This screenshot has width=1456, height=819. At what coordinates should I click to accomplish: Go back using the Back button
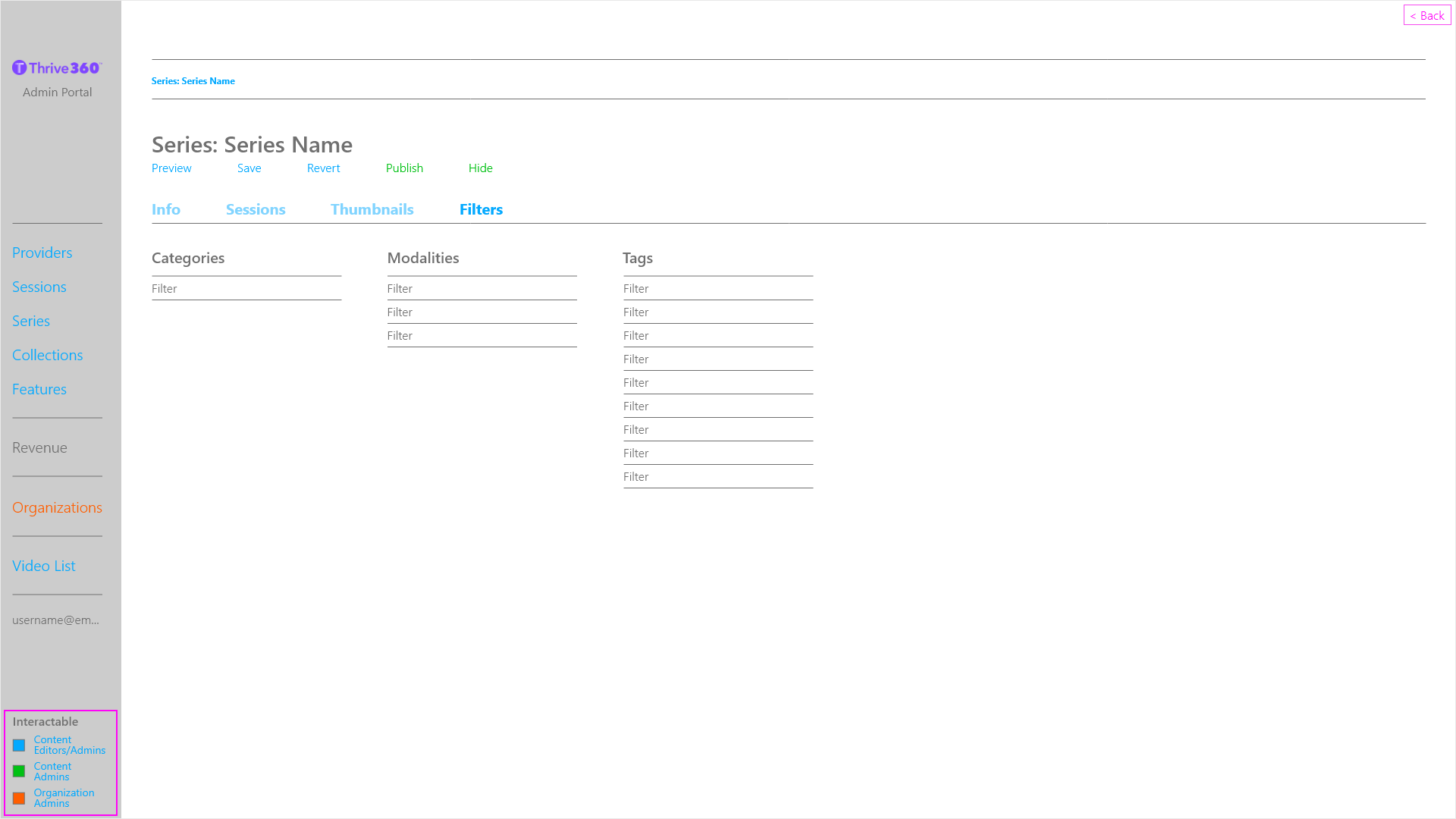coord(1426,15)
